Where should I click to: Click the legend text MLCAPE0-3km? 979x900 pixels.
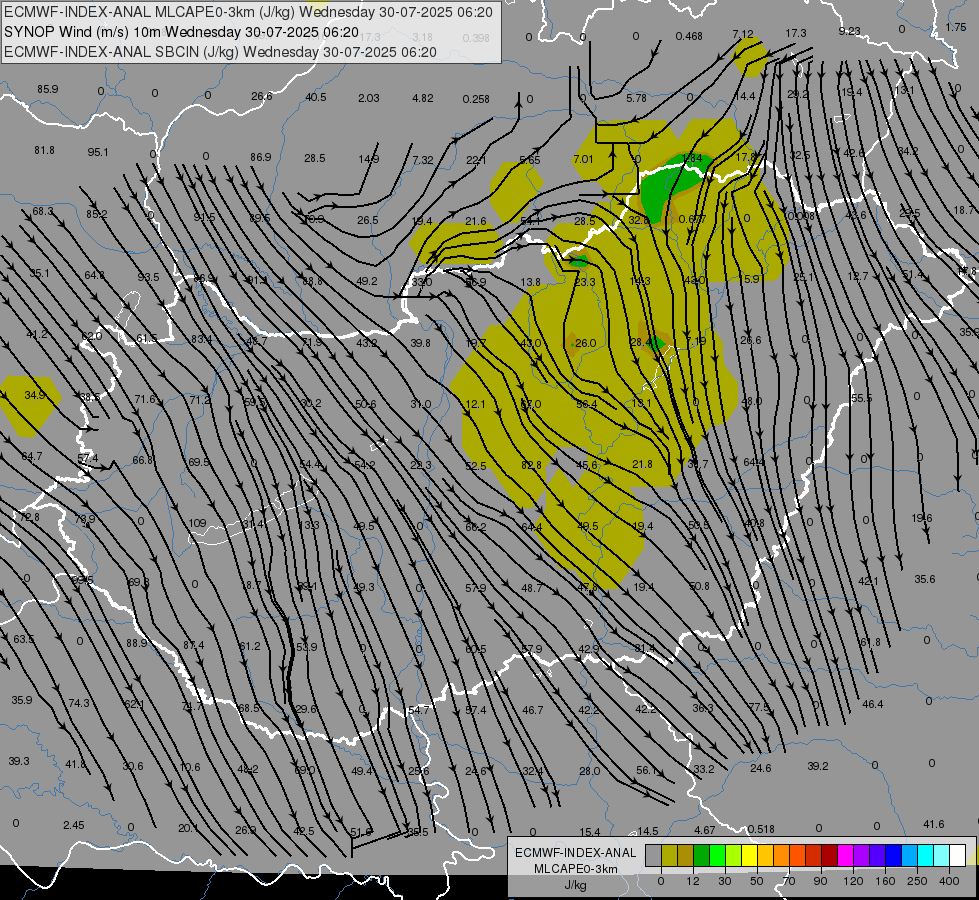(575, 869)
